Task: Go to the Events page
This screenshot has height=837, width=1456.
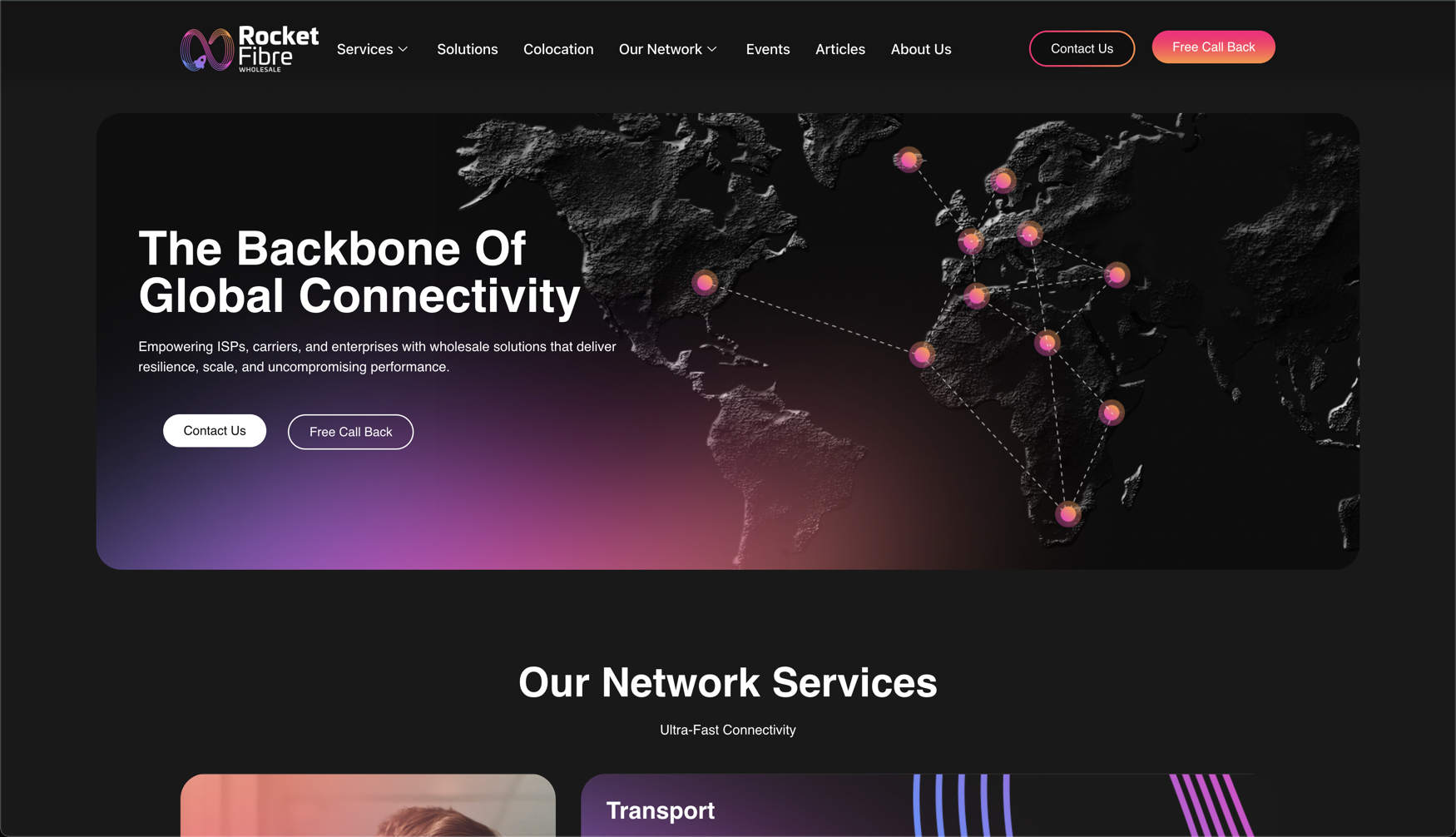Action: pyautogui.click(x=768, y=49)
